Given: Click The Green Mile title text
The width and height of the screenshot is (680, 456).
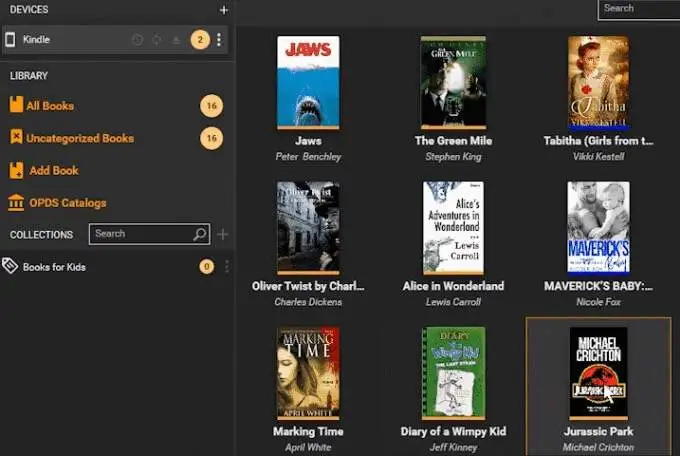Looking at the screenshot, I should [453, 141].
